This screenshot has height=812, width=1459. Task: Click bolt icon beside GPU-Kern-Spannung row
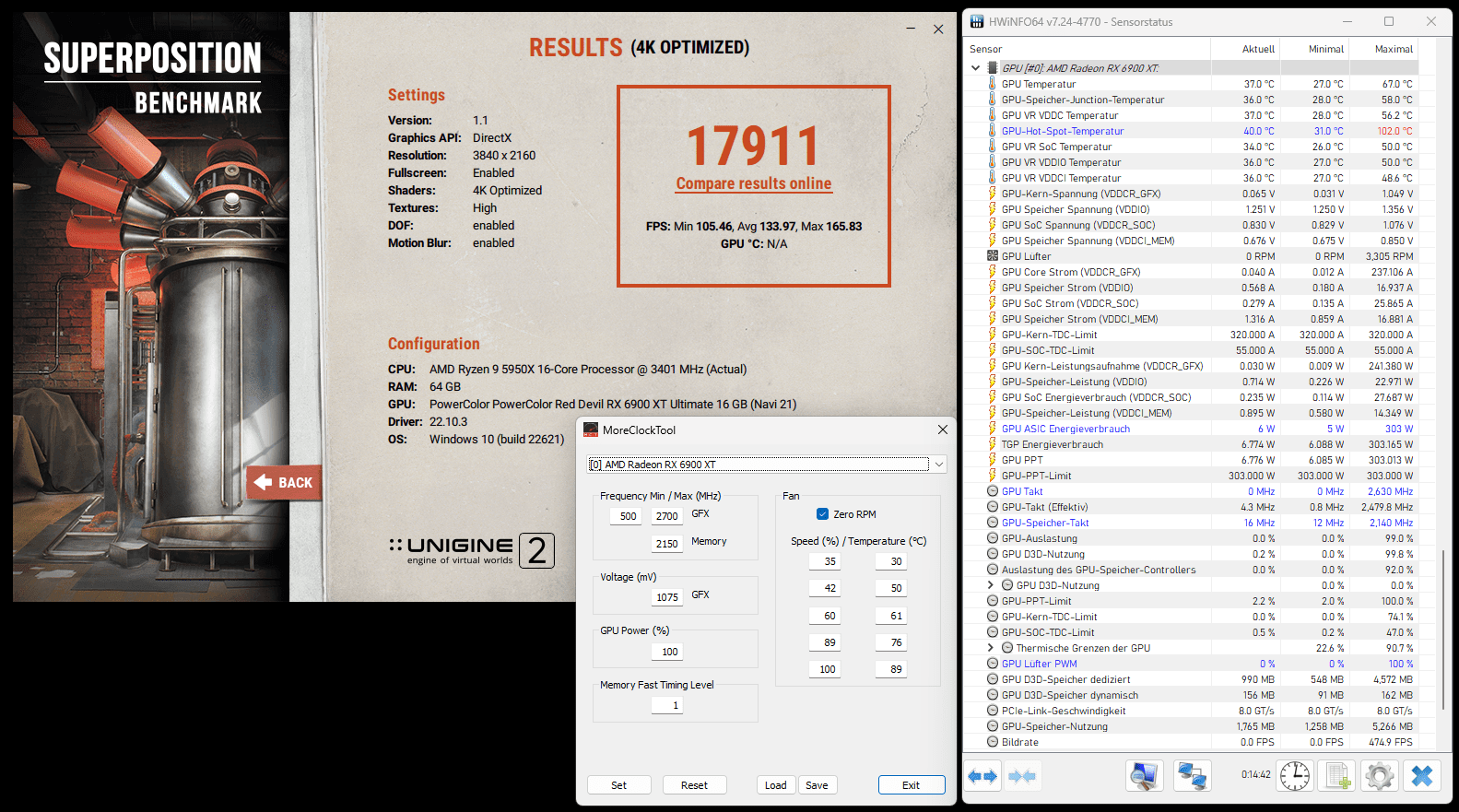pos(993,194)
